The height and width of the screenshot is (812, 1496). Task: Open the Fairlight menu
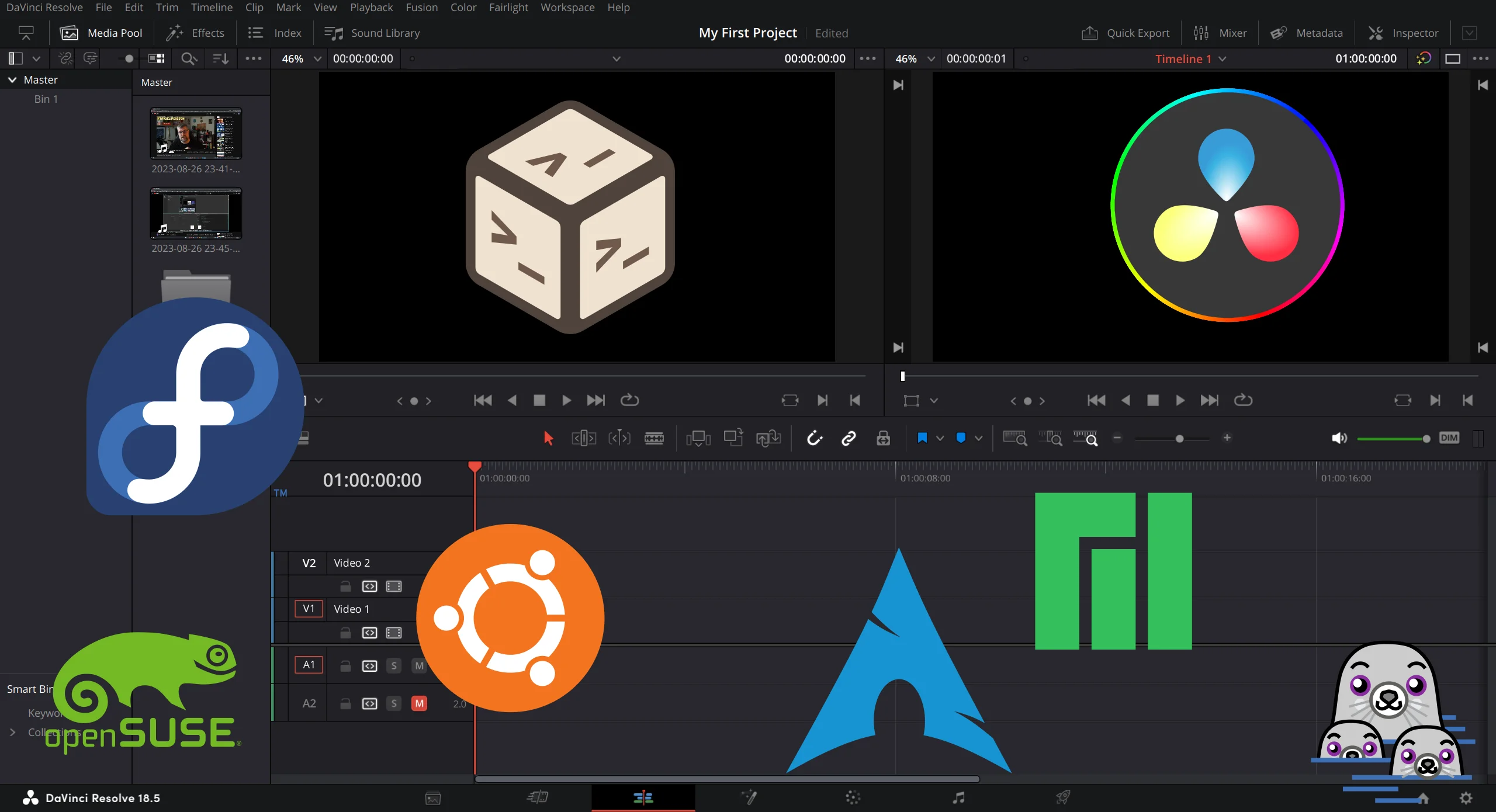508,8
